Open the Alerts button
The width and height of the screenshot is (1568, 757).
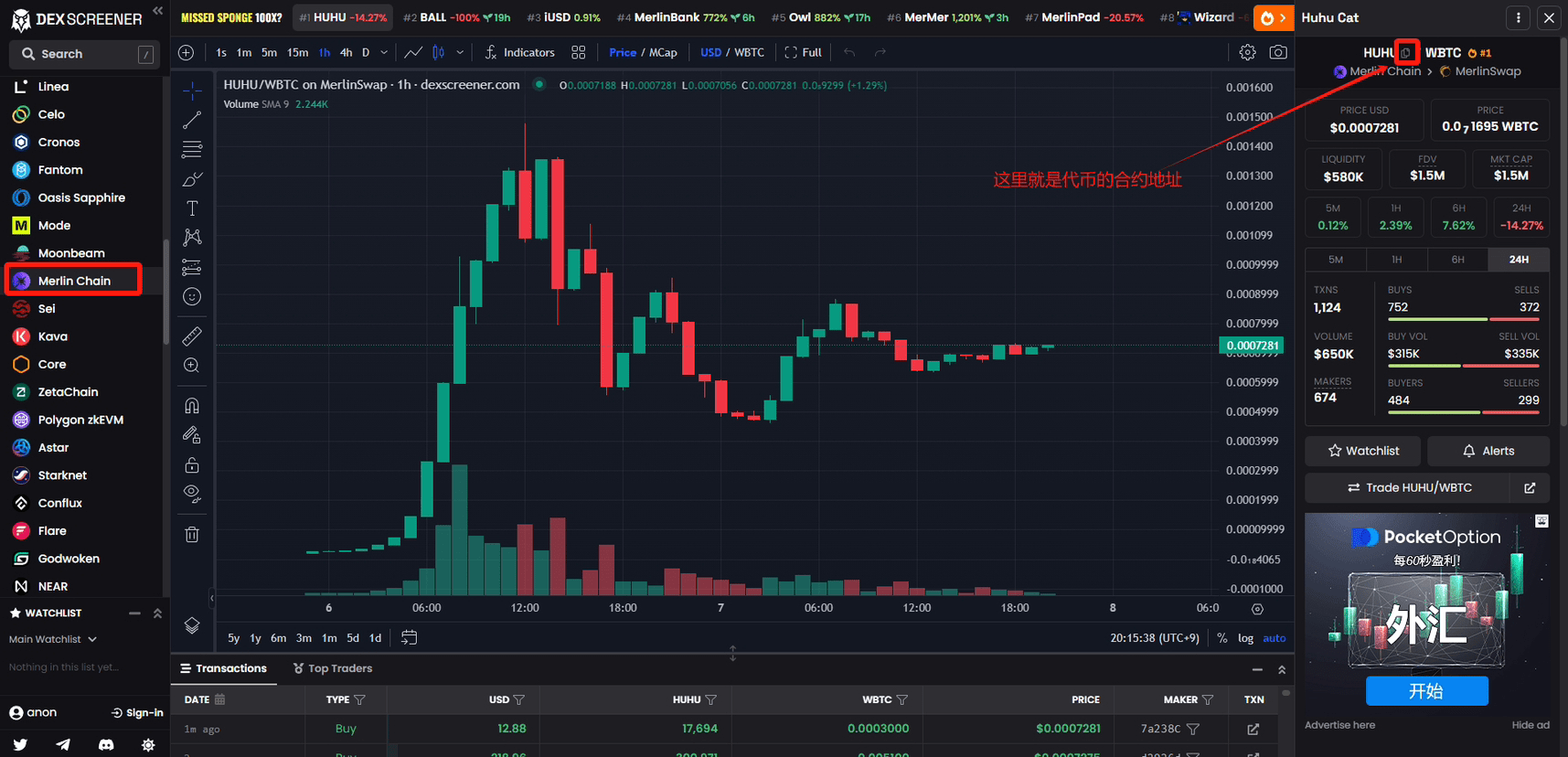pos(1488,451)
